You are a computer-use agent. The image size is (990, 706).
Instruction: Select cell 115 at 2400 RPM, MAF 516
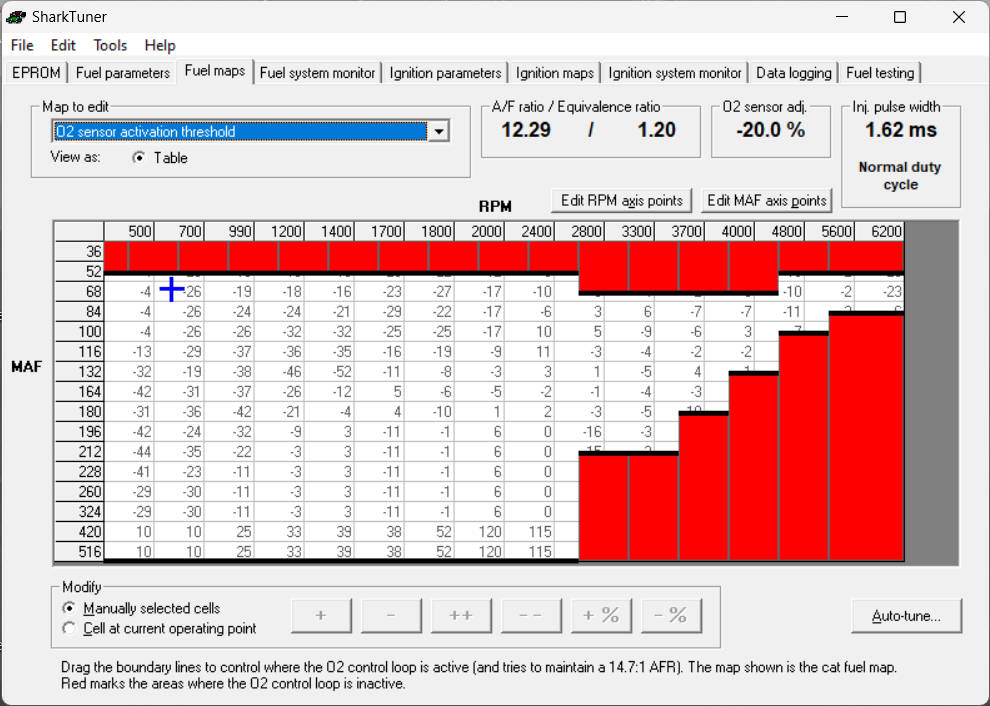point(530,551)
